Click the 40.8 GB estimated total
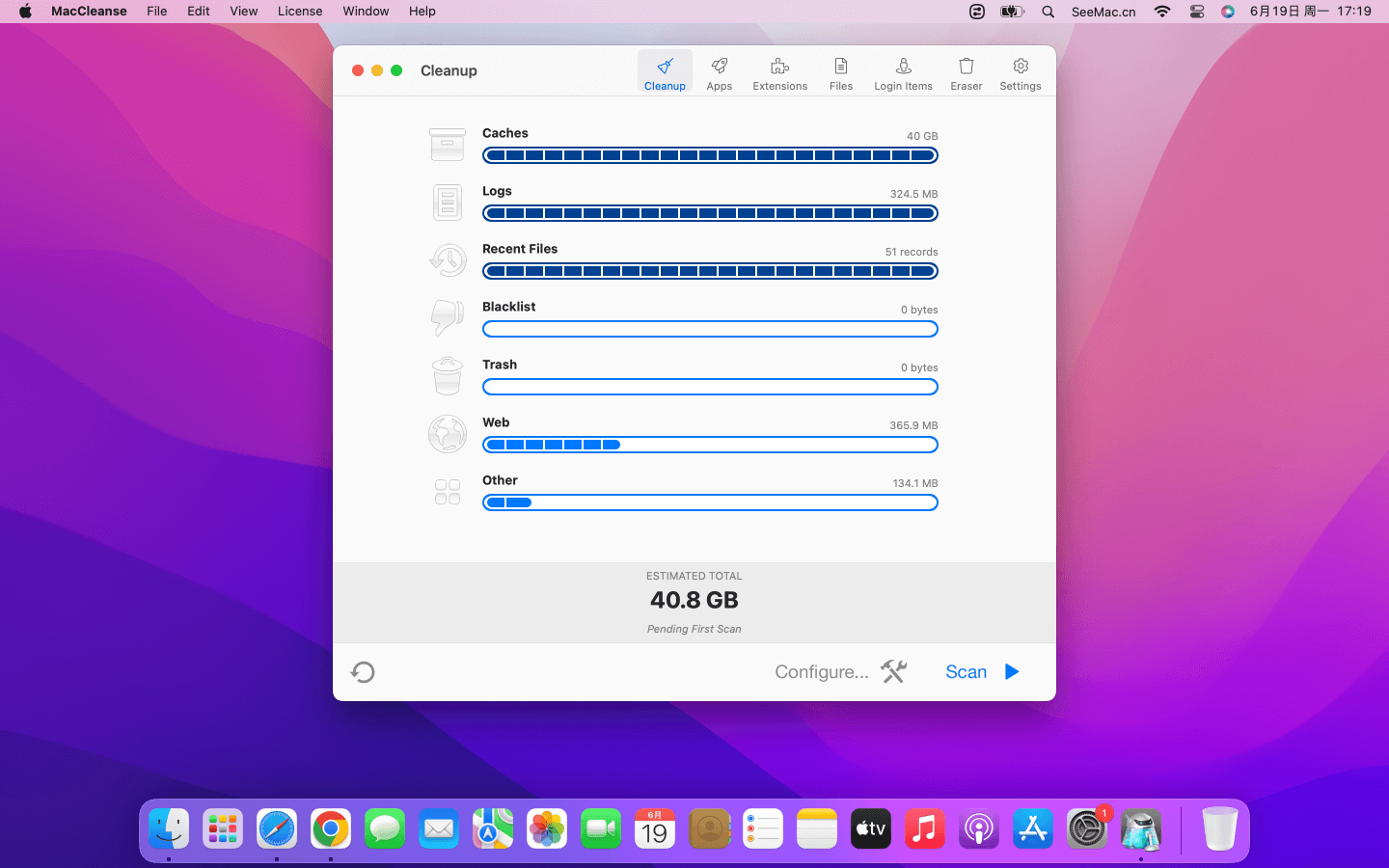The width and height of the screenshot is (1389, 868). click(694, 600)
